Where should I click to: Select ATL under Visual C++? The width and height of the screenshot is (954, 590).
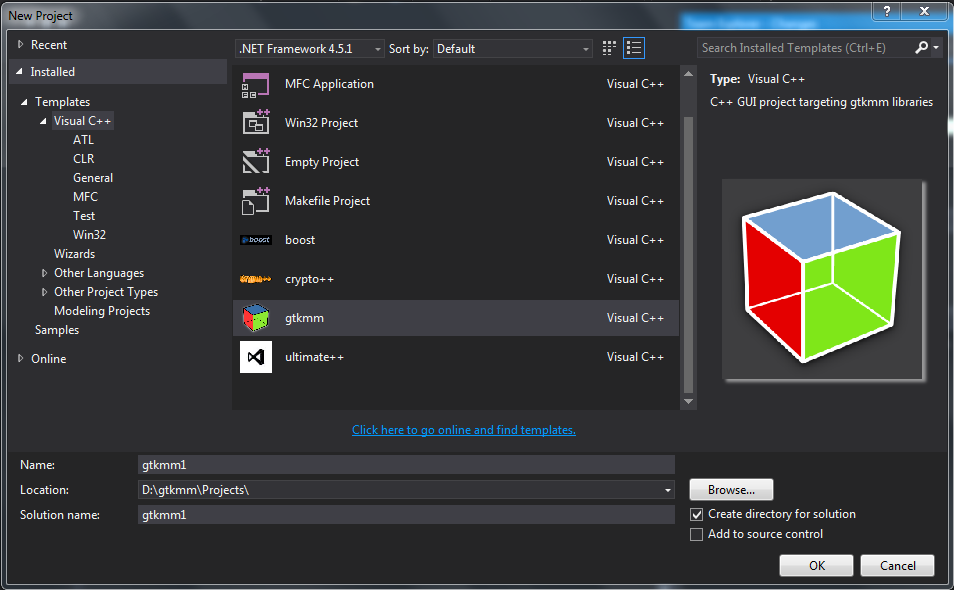(83, 140)
